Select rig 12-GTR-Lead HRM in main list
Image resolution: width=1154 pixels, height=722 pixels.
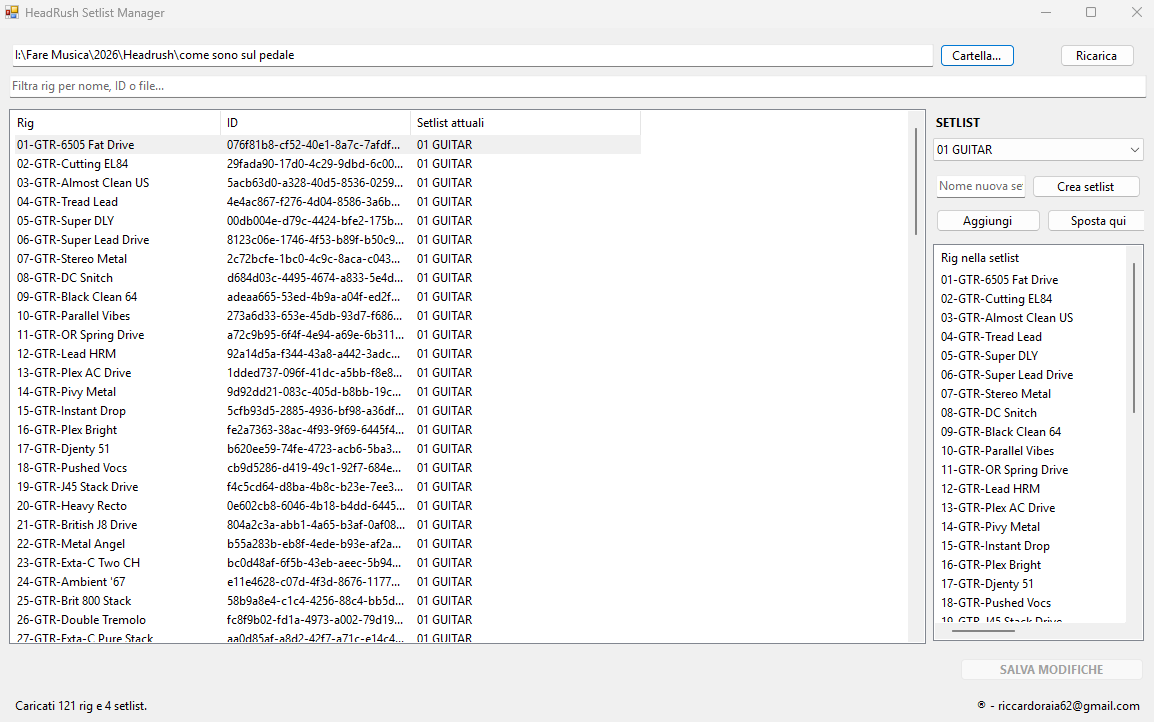point(66,354)
